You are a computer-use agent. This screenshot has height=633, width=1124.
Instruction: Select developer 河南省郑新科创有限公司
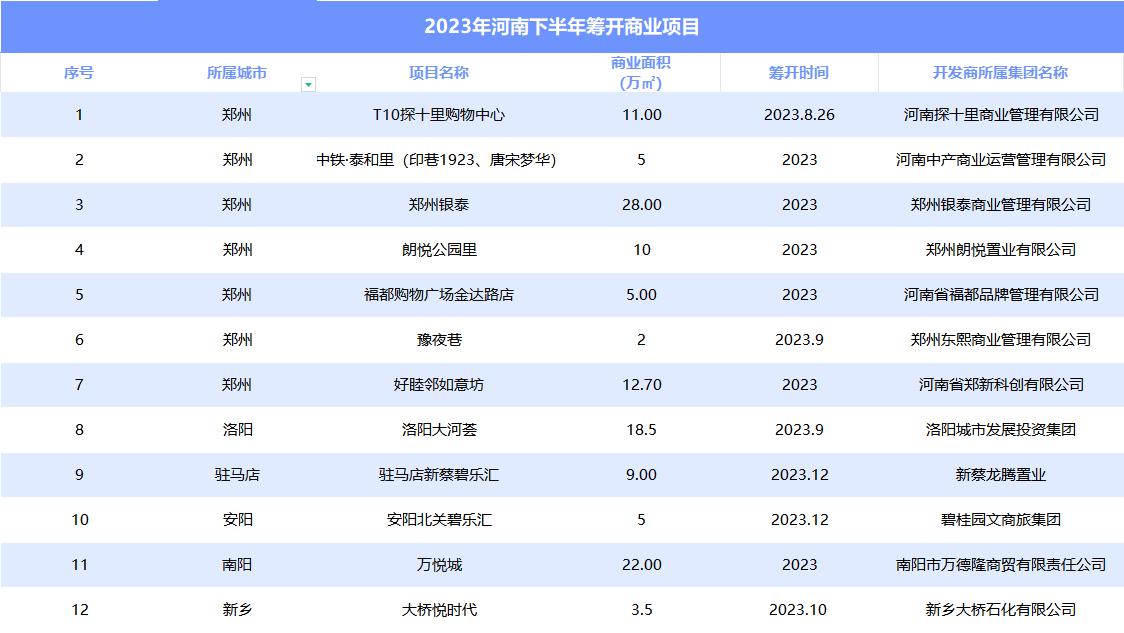[x=1001, y=385]
